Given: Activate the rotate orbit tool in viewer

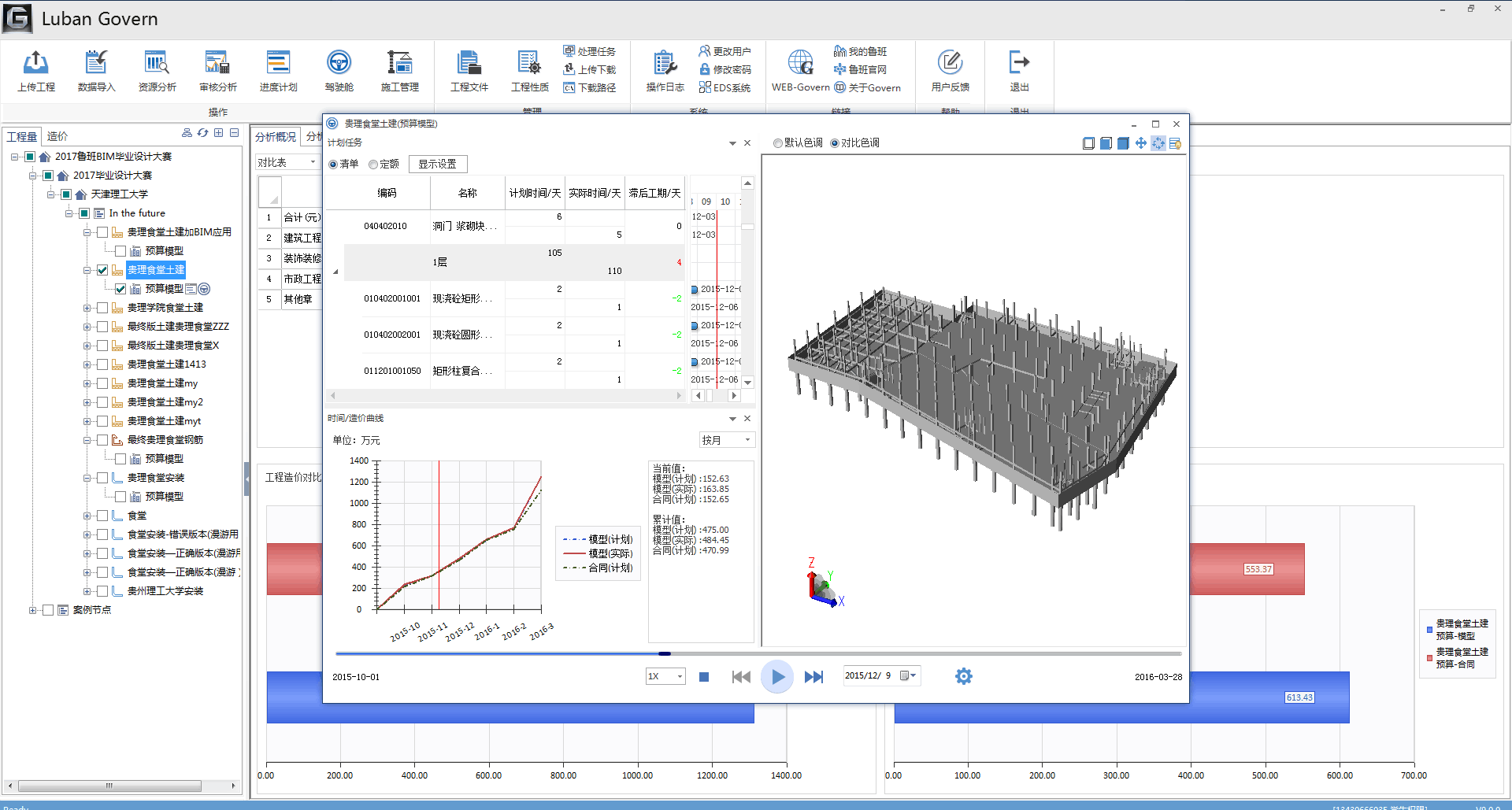Looking at the screenshot, I should tap(1158, 143).
